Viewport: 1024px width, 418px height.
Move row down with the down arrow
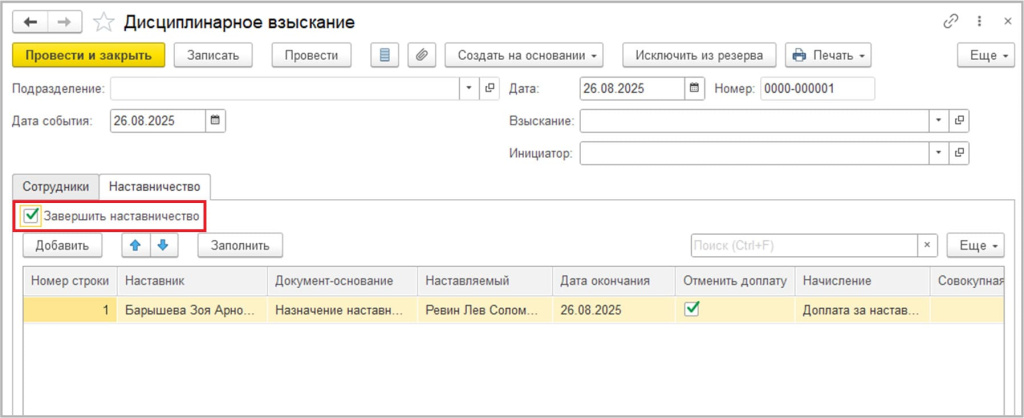[x=163, y=244]
